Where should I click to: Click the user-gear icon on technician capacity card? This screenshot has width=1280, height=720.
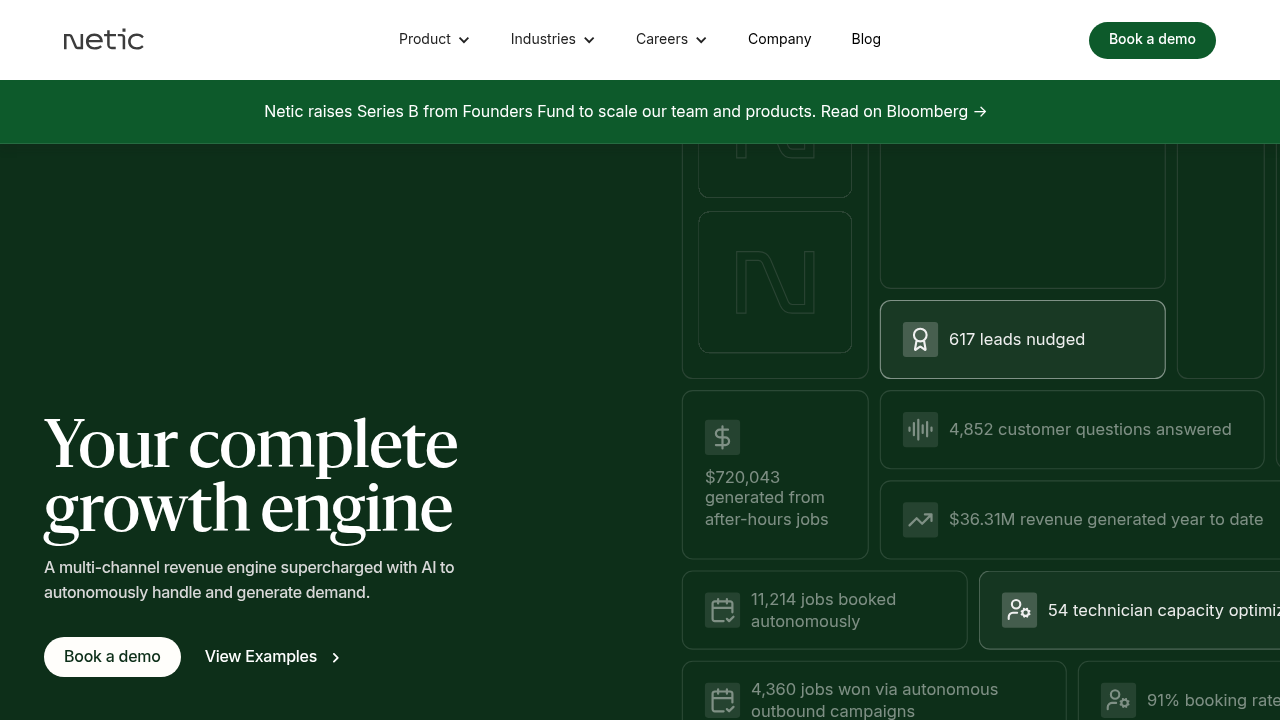click(1019, 610)
